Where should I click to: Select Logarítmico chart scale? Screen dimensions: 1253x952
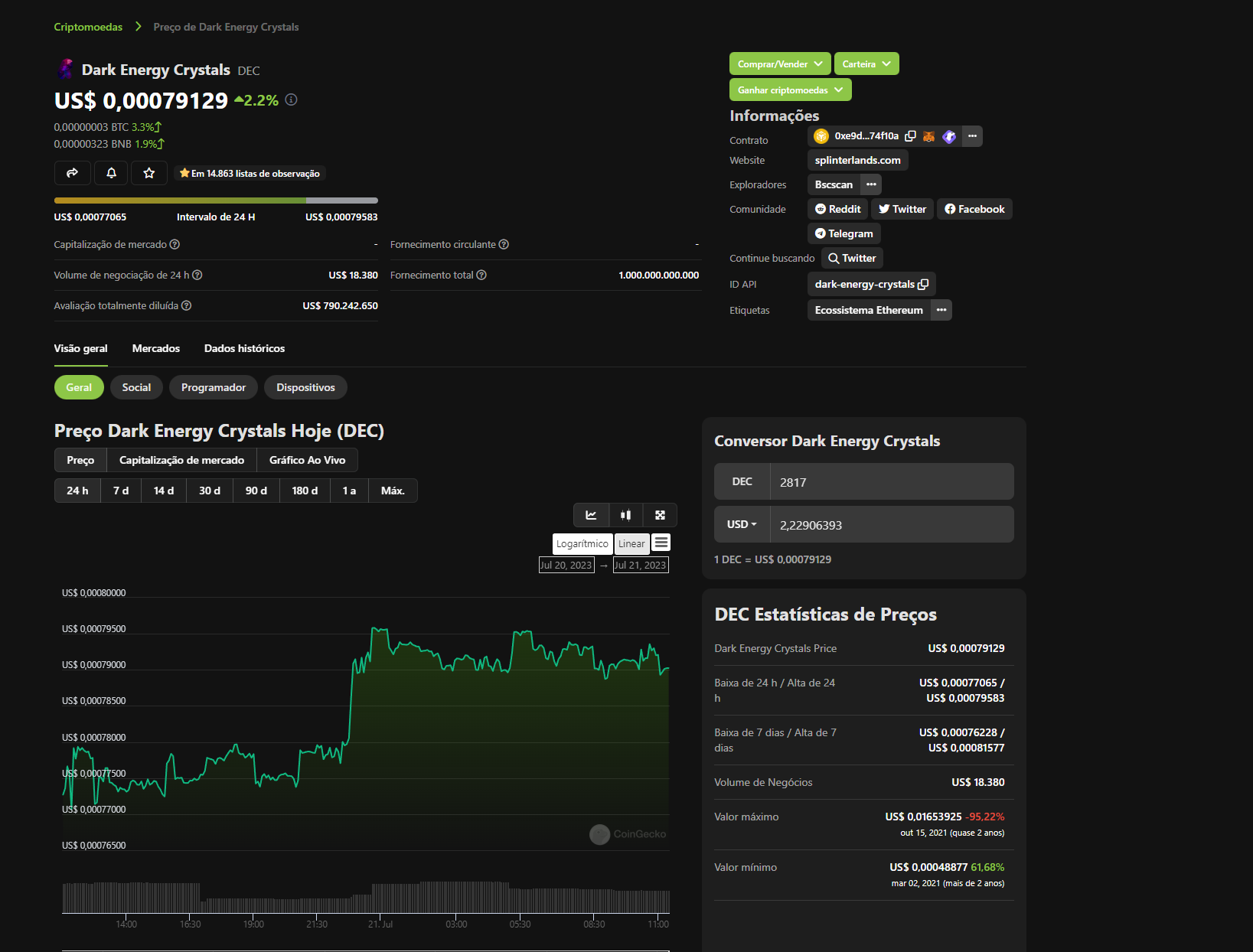(582, 543)
